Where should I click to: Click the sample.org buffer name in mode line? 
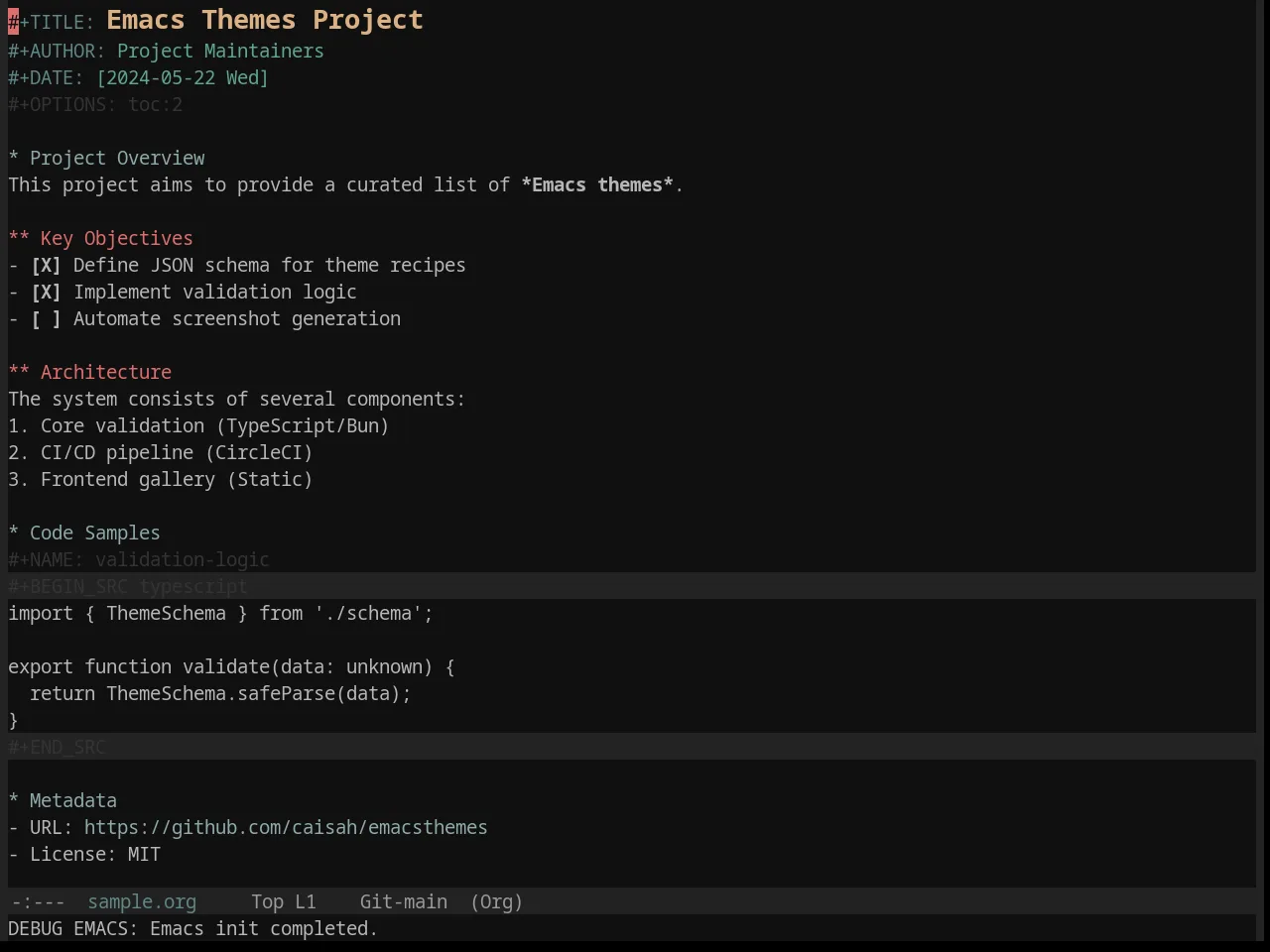pyautogui.click(x=142, y=902)
